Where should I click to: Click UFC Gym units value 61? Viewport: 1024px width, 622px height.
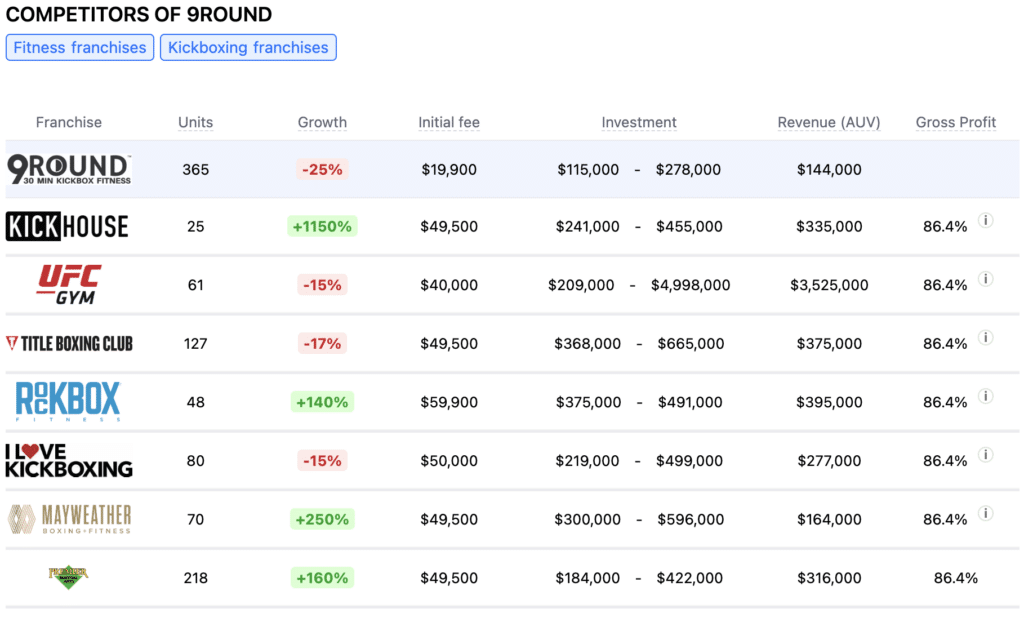[195, 285]
